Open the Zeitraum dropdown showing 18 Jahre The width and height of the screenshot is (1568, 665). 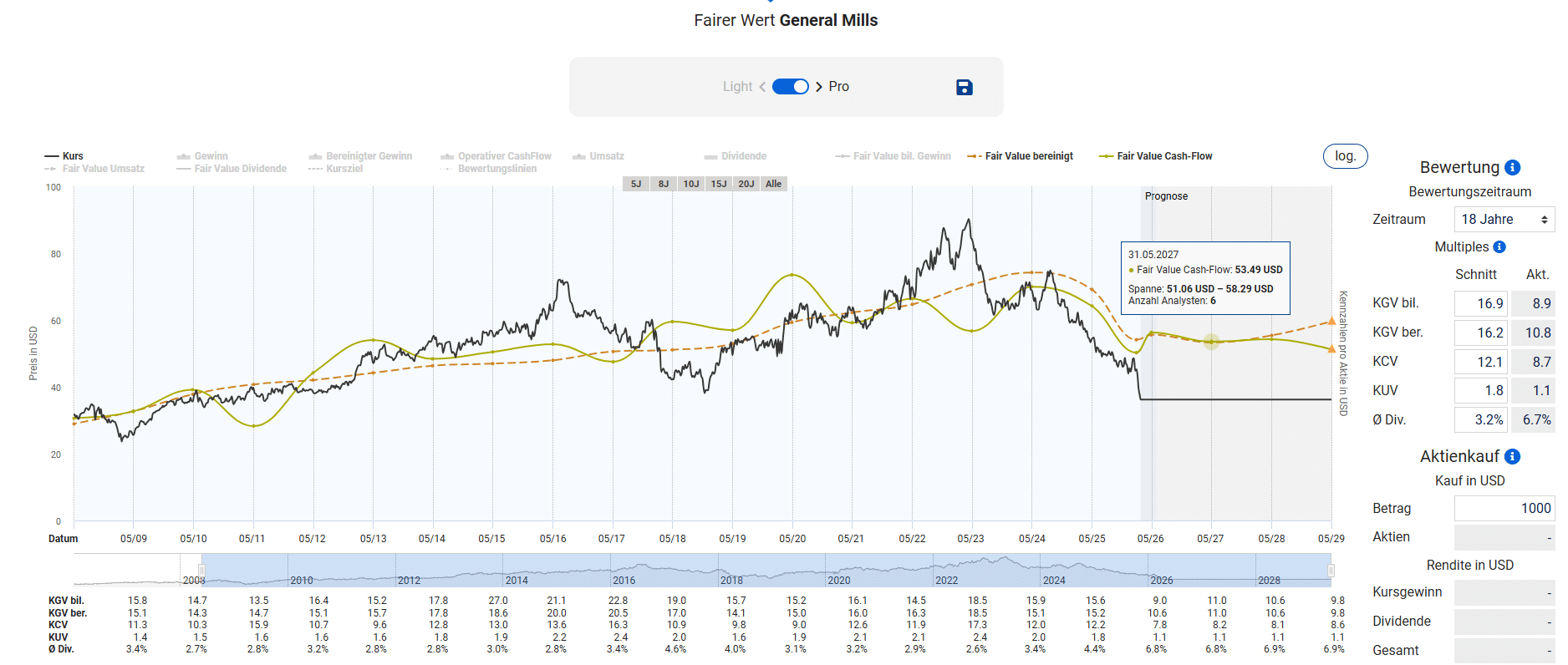(1503, 219)
